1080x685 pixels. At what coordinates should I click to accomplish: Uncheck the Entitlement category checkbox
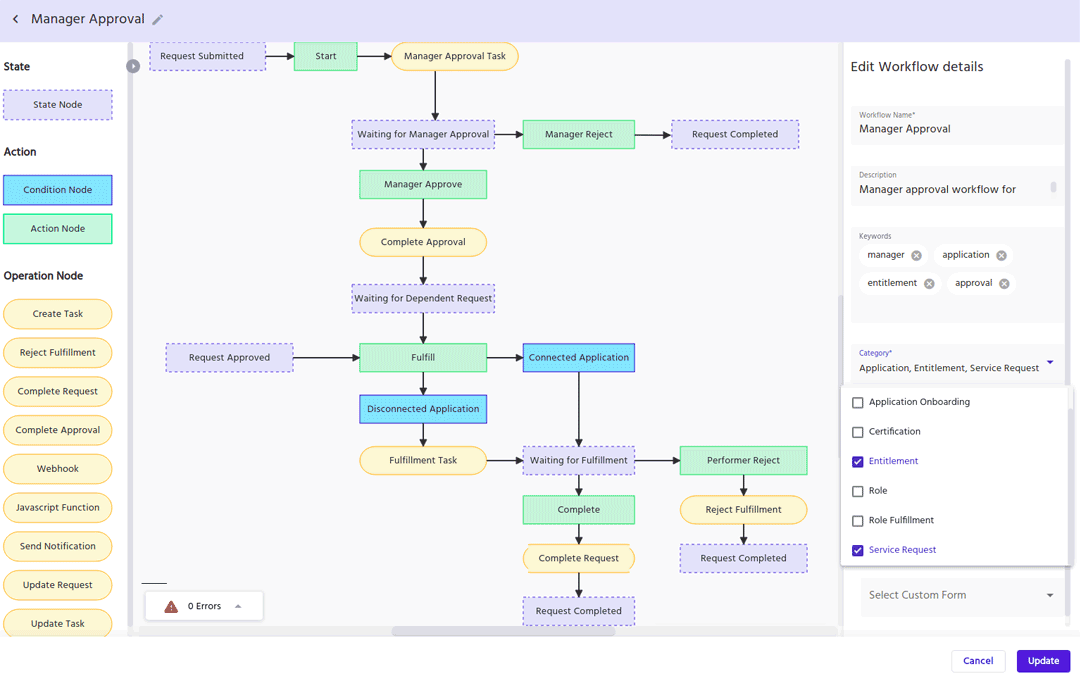tap(857, 462)
